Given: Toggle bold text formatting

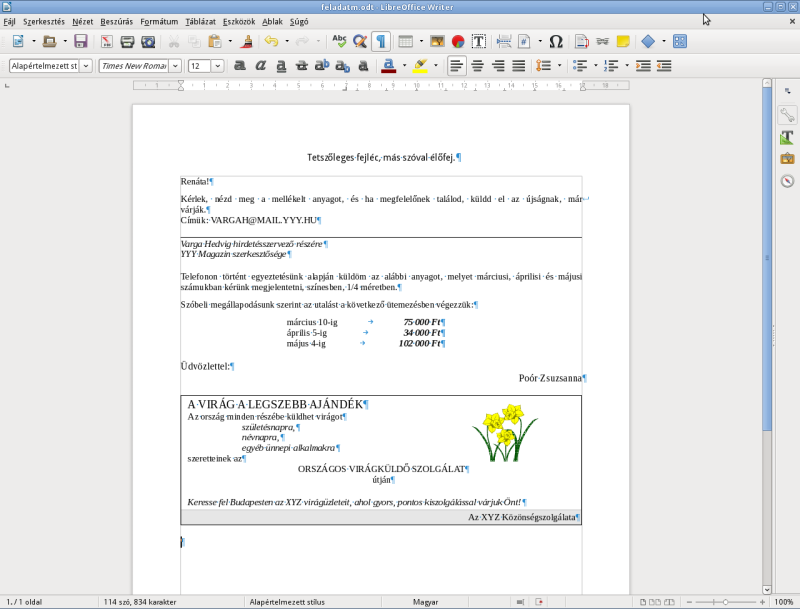Looking at the screenshot, I should point(240,66).
